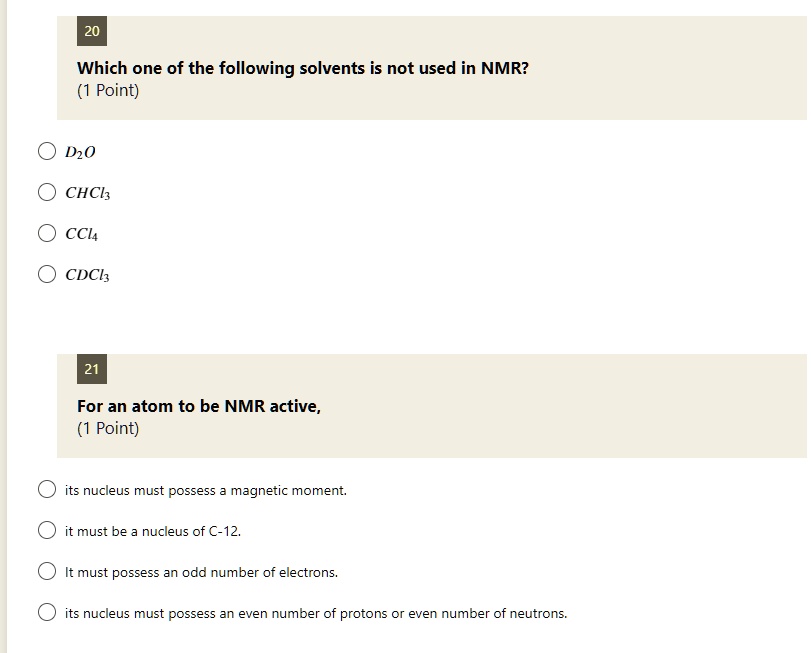Viewport: 811px width, 653px height.
Task: Click the 'For an atom to be NMR active' heading
Action: pyautogui.click(x=199, y=406)
